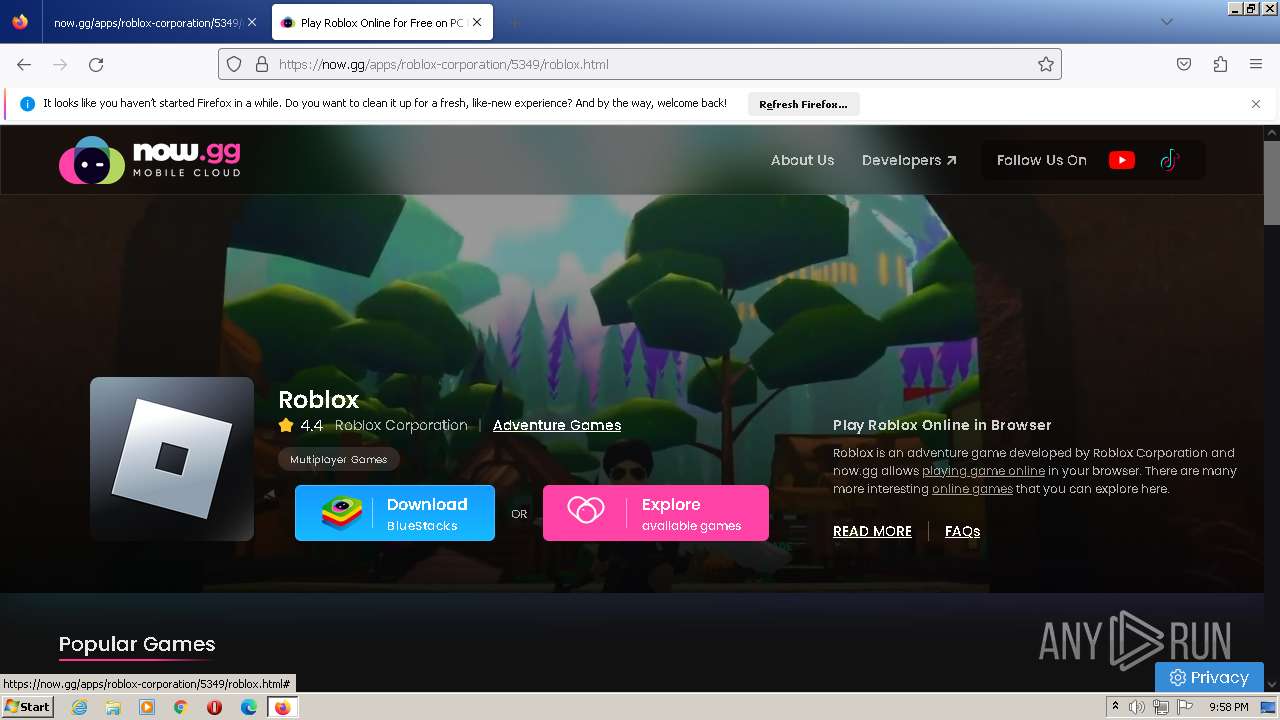
Task: Bookmark this page with the star icon
Action: click(1046, 64)
